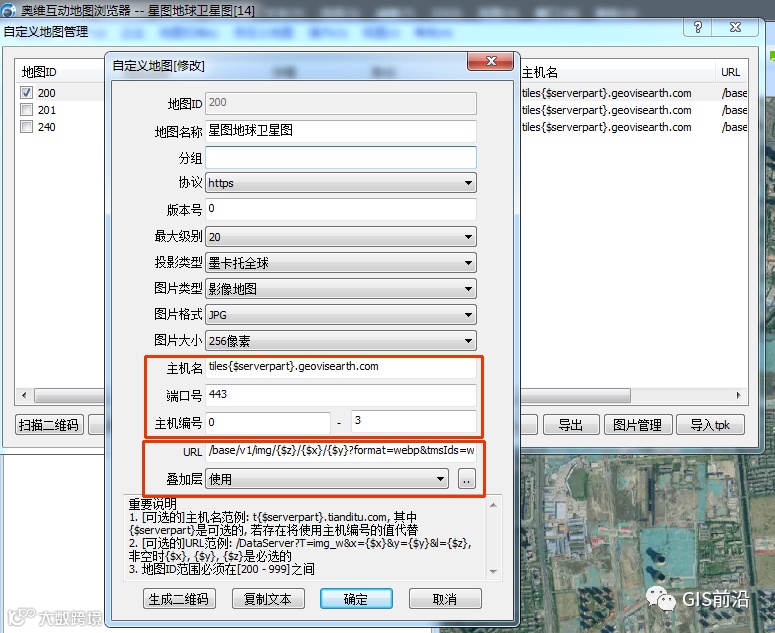
Task: Click the 主机编号 end field showing 3
Action: point(414,421)
